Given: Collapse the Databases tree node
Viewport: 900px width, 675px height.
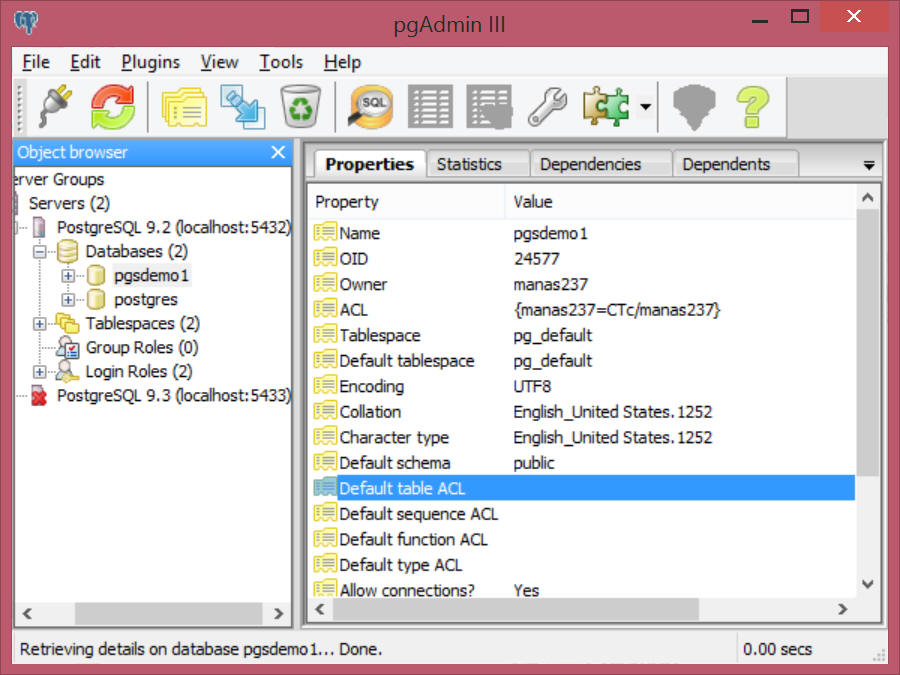Looking at the screenshot, I should (x=40, y=251).
